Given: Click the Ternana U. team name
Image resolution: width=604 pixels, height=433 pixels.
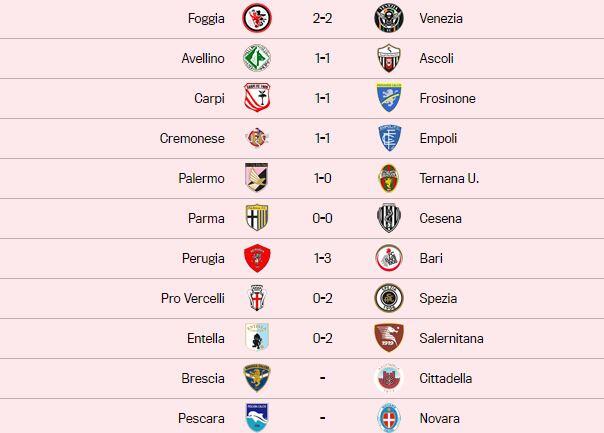Looking at the screenshot, I should tap(449, 178).
